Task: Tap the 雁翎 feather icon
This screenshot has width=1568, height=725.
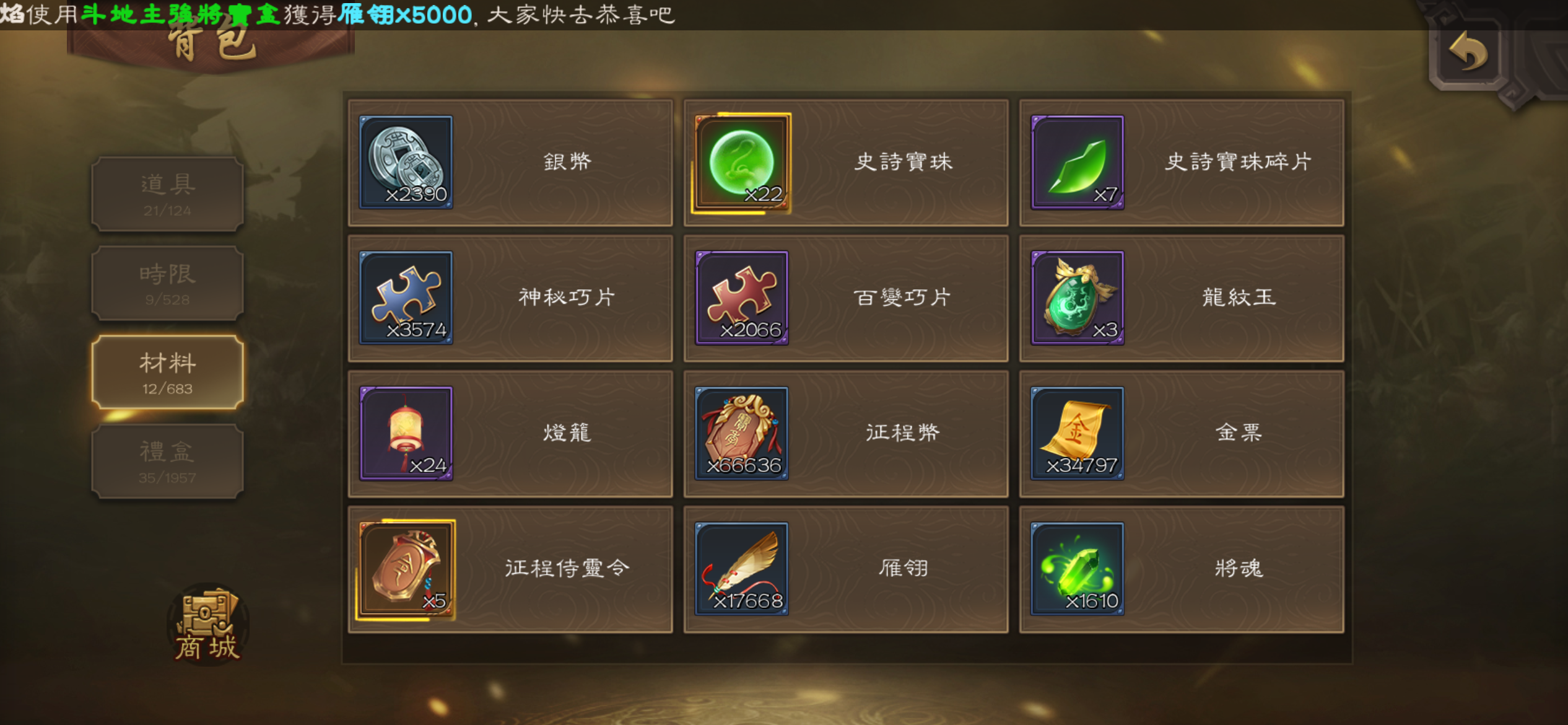Action: tap(741, 569)
